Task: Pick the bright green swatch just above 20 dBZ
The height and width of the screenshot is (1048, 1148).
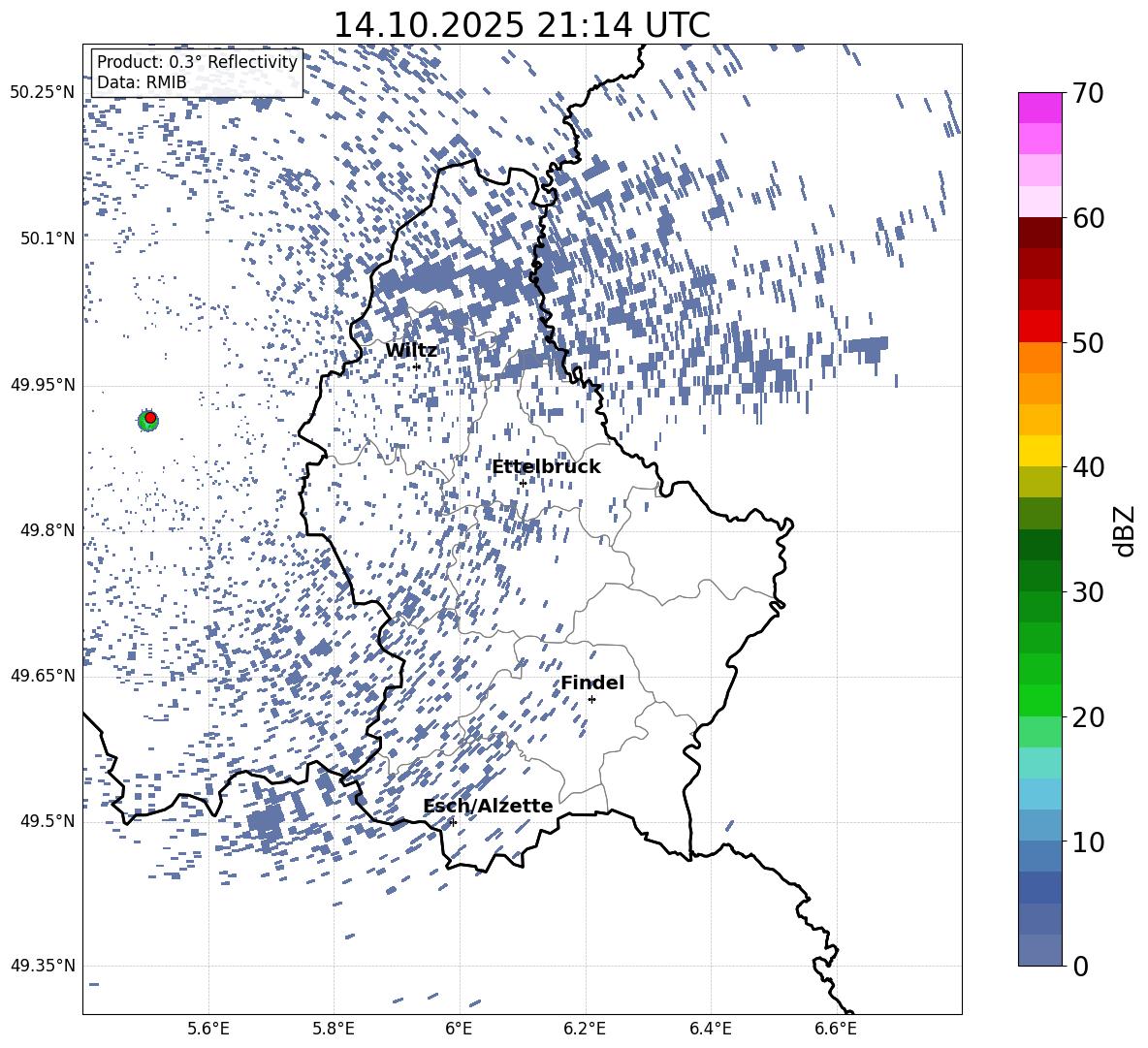Action: point(1039,700)
